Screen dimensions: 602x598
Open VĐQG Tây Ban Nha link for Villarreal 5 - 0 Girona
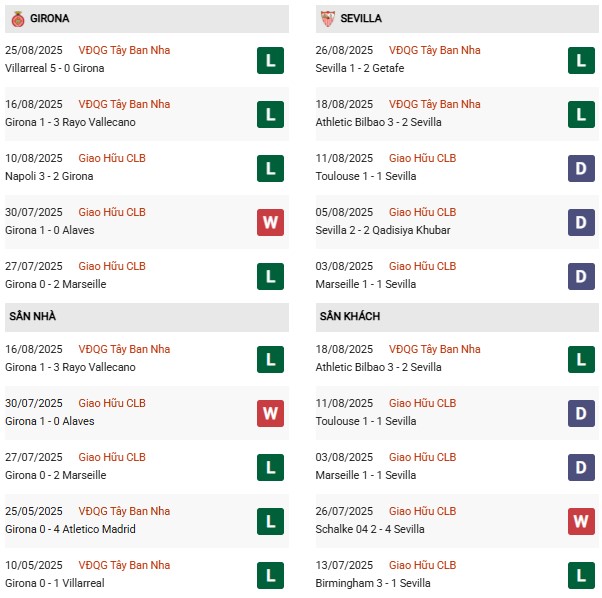point(124,51)
